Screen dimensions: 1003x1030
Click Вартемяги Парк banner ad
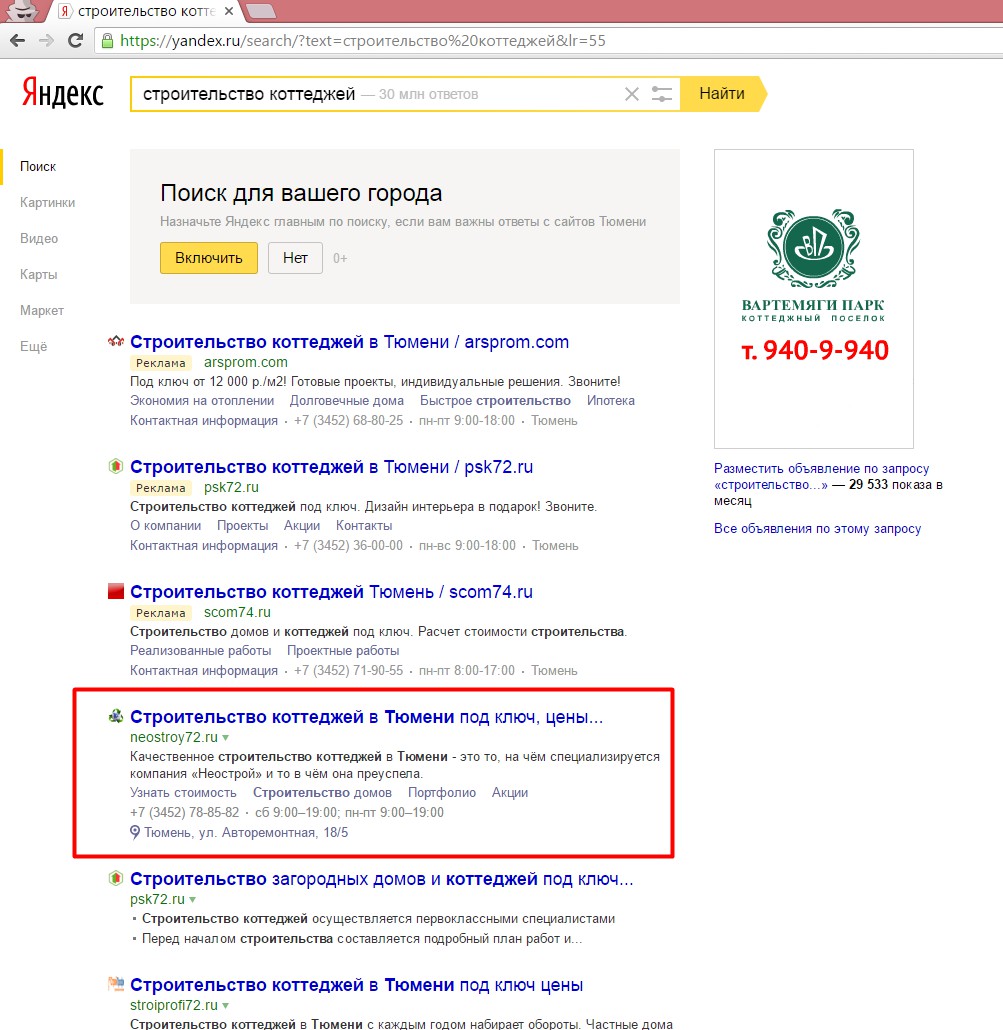[814, 299]
